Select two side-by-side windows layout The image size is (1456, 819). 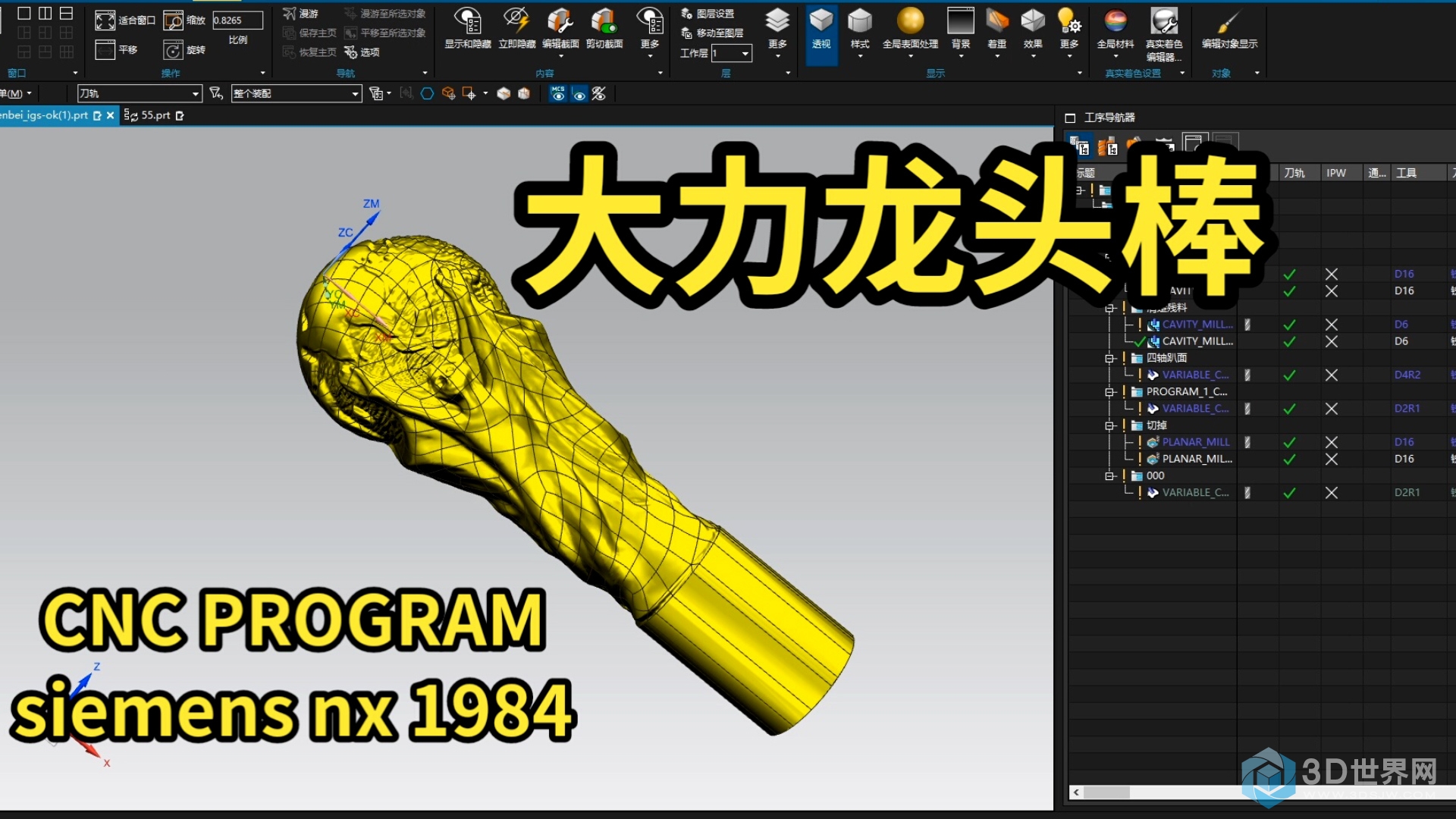(x=45, y=13)
